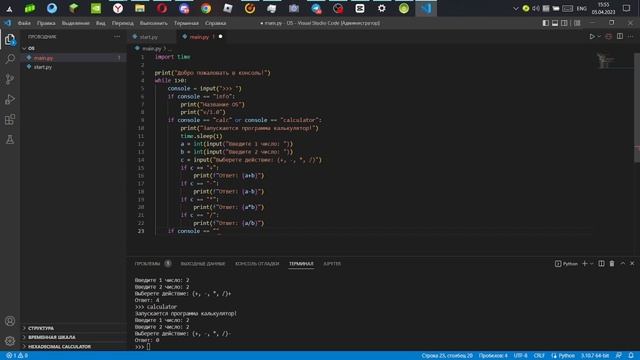Switch to the Терминал tab
Image resolution: width=640 pixels, height=360 pixels.
point(301,264)
